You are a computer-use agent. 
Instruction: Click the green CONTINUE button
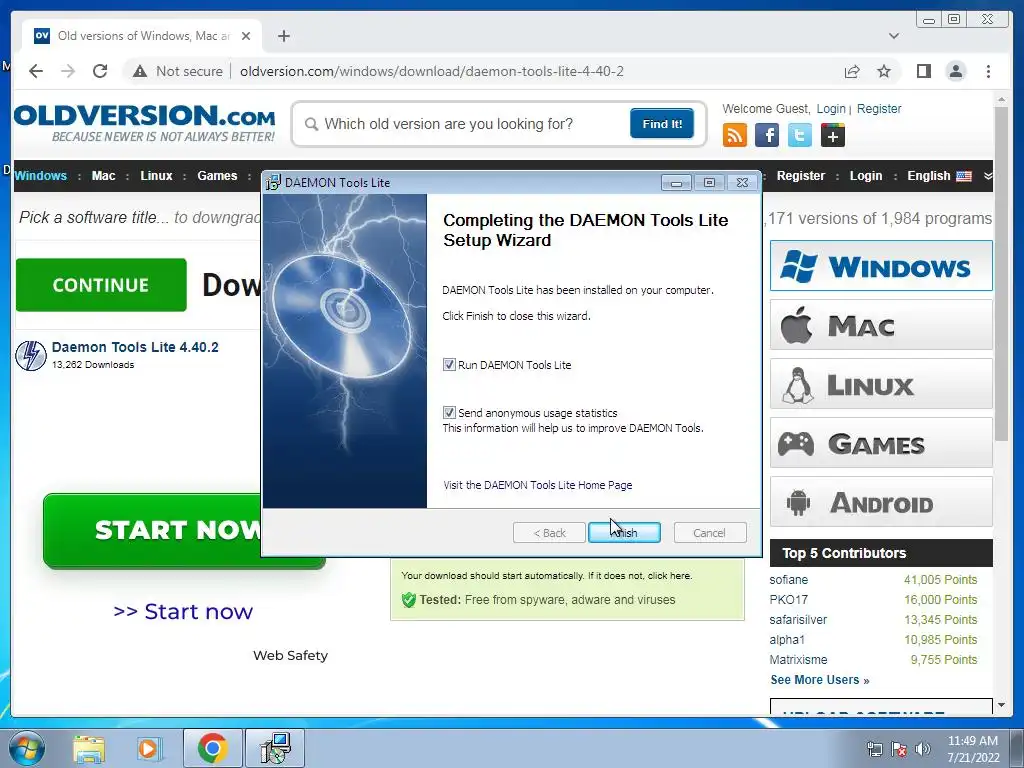pos(101,285)
